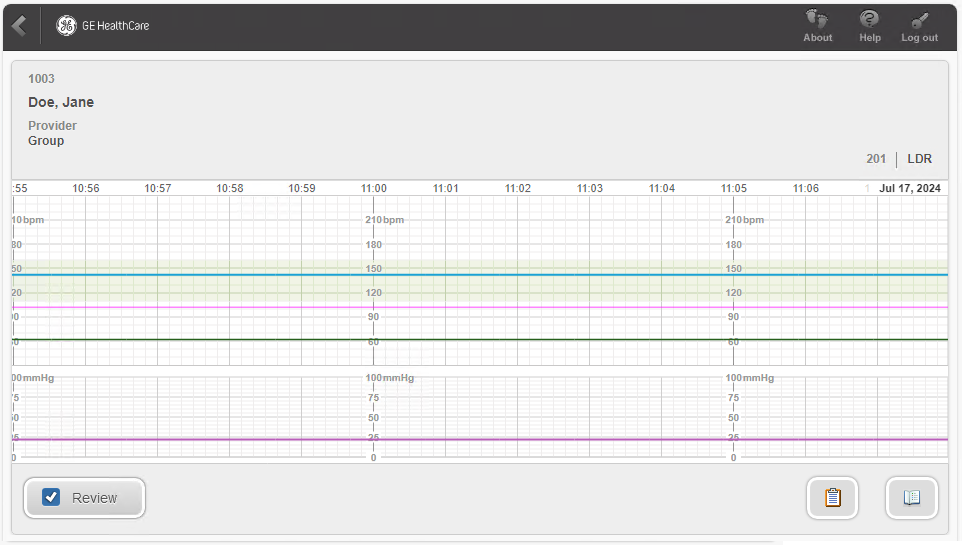Select patient name Doe, Jane

coord(61,102)
